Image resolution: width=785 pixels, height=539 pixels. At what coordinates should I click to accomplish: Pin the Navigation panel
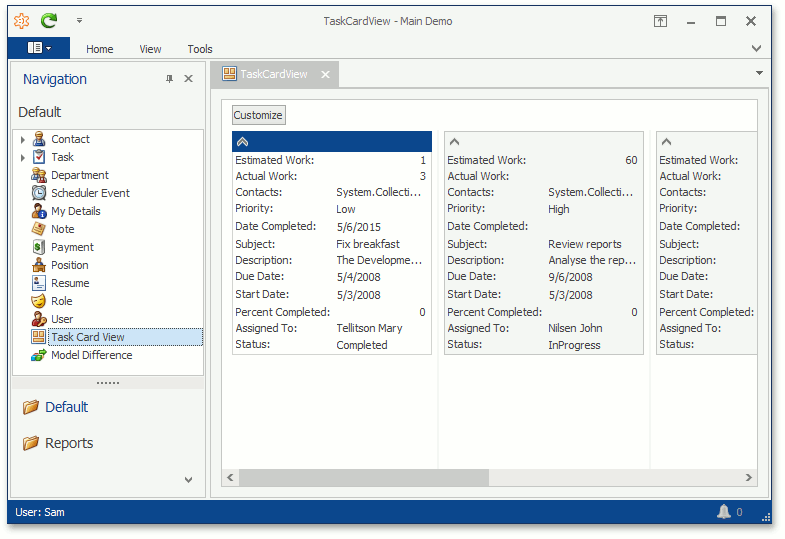[x=169, y=79]
